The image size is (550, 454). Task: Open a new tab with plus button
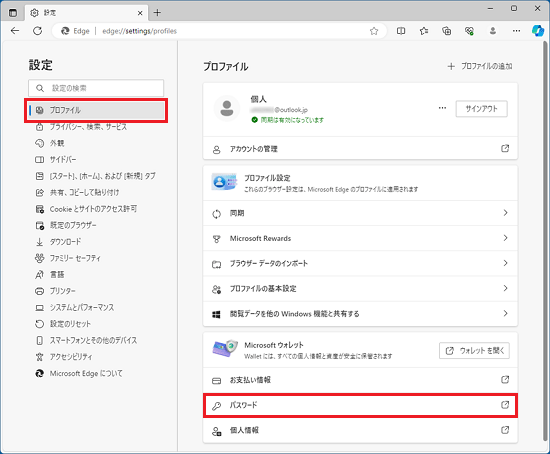157,13
